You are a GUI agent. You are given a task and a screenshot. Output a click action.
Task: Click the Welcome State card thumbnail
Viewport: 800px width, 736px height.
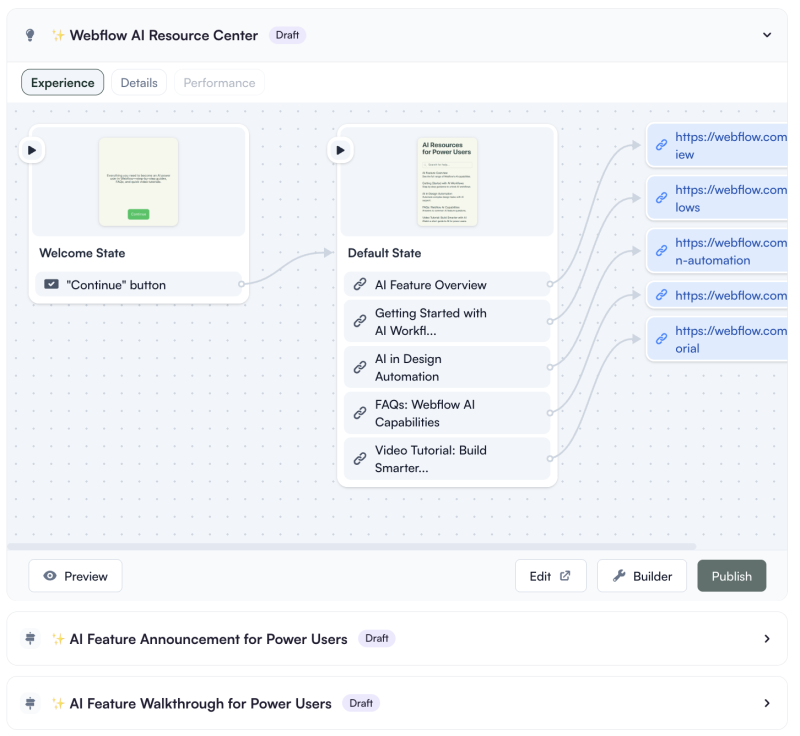pyautogui.click(x=139, y=180)
